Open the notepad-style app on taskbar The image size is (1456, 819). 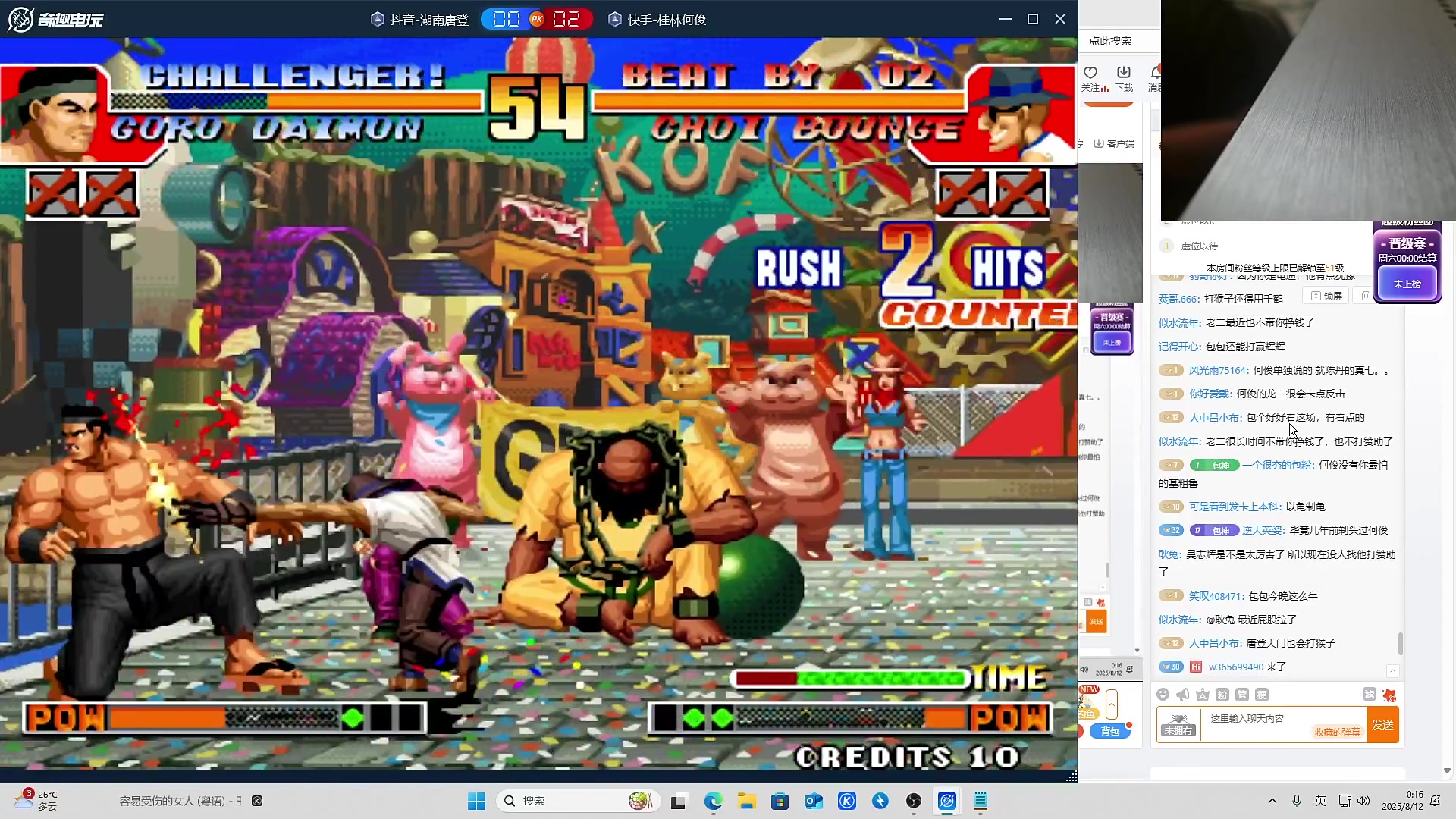click(x=981, y=801)
